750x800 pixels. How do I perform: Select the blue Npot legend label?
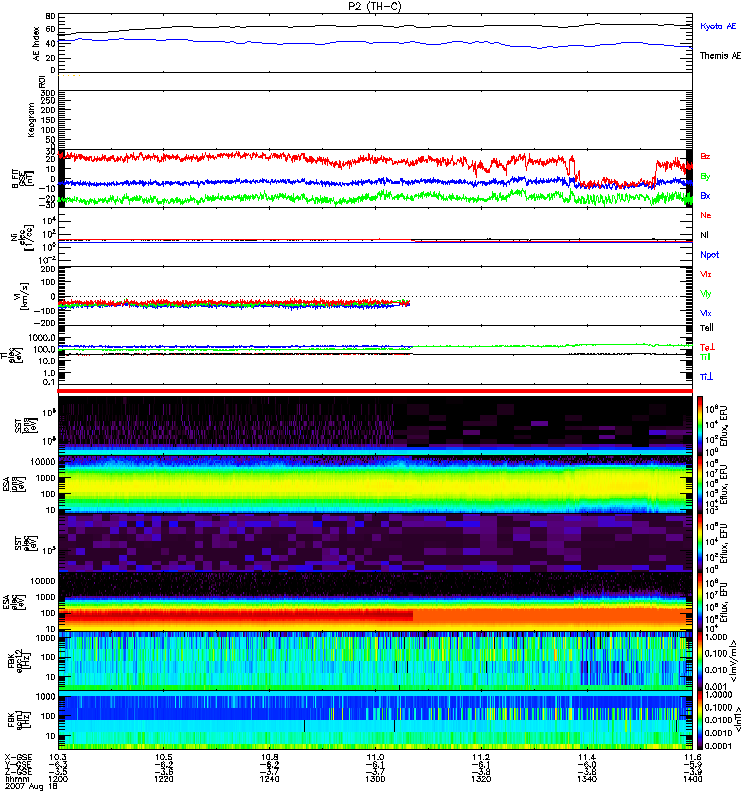pyautogui.click(x=710, y=255)
